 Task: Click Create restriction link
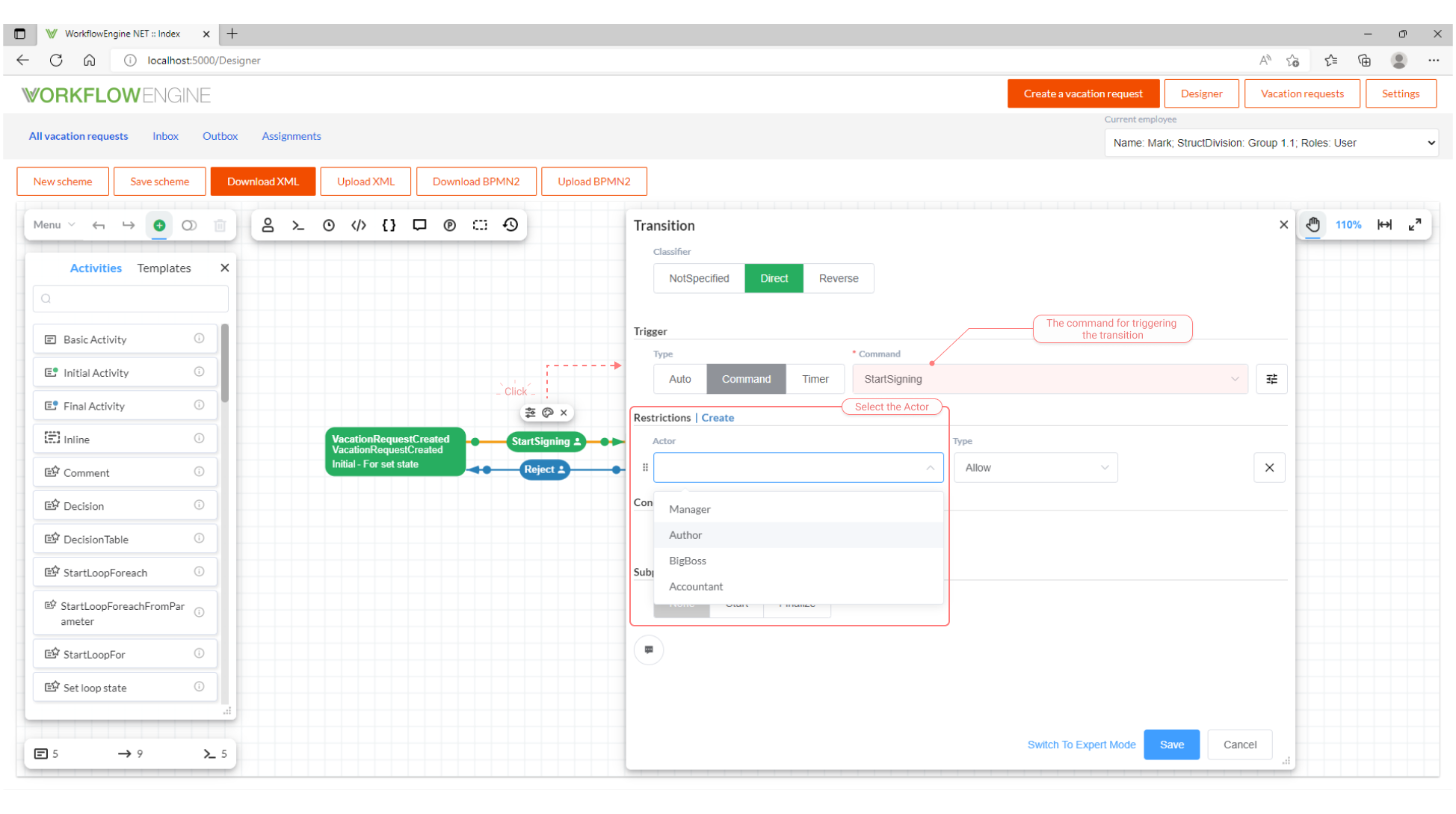tap(718, 418)
